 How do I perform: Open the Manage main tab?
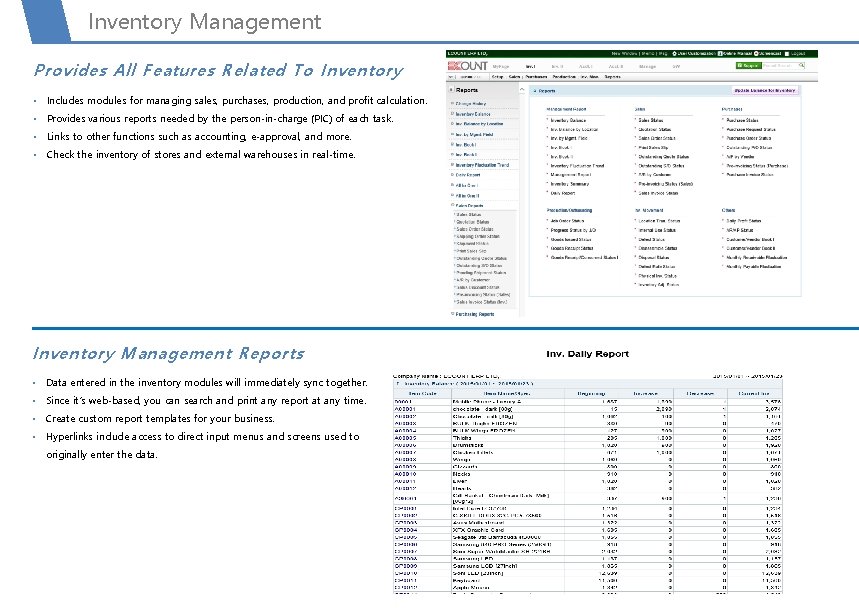(647, 66)
